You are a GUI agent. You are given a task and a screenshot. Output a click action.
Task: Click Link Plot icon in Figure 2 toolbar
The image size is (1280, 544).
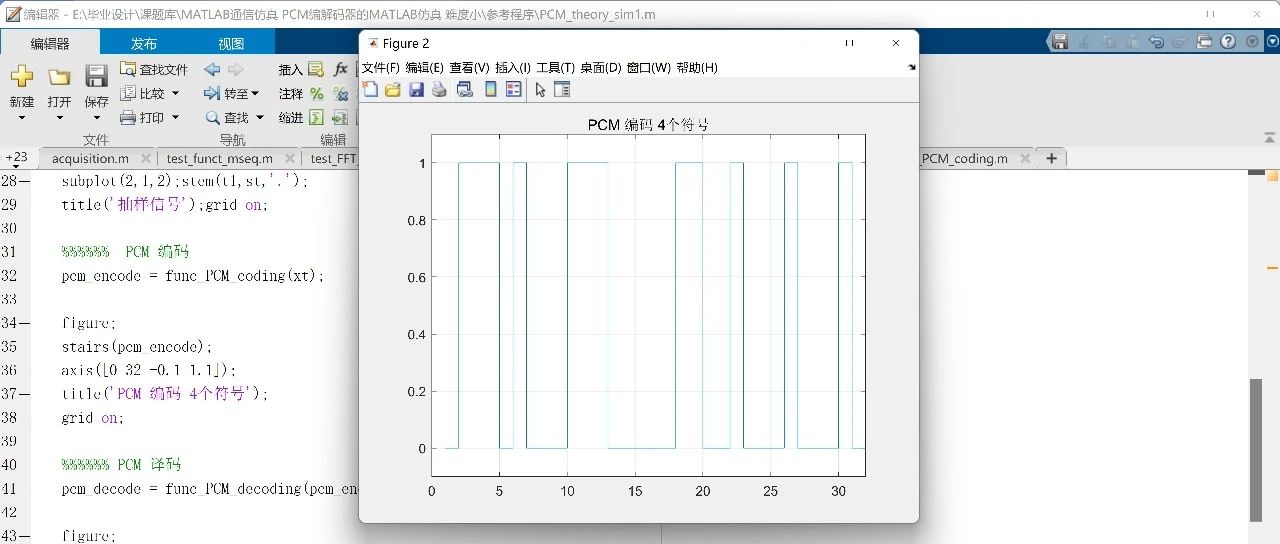[465, 89]
